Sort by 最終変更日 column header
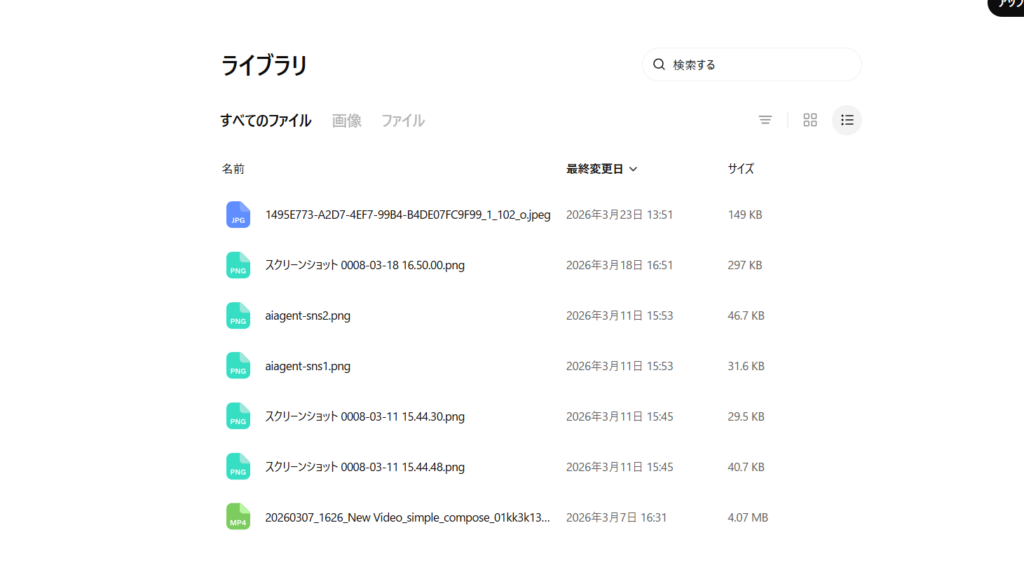This screenshot has width=1024, height=584. (594, 169)
